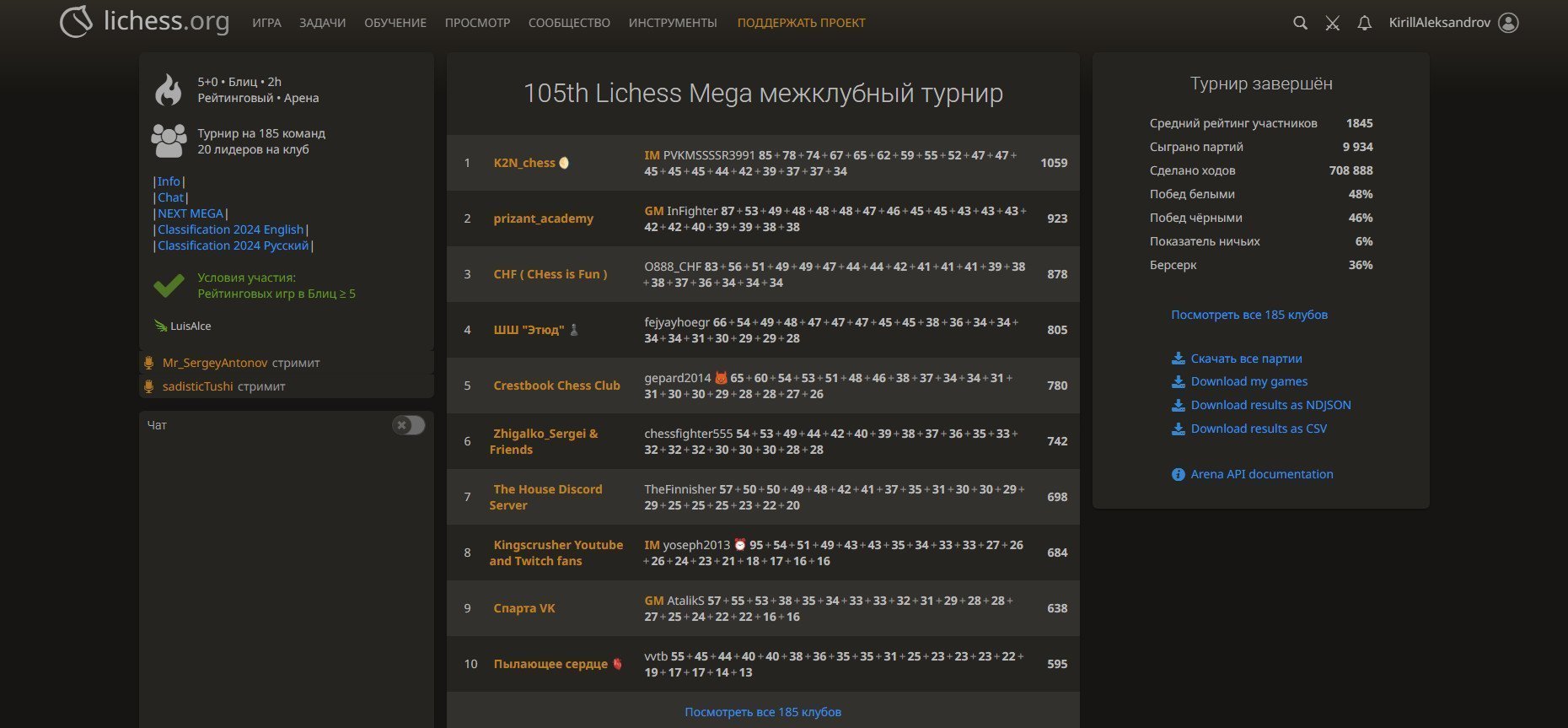Open the СООБЩЕСТВО menu
Screen dimensions: 1568x728
point(569,23)
